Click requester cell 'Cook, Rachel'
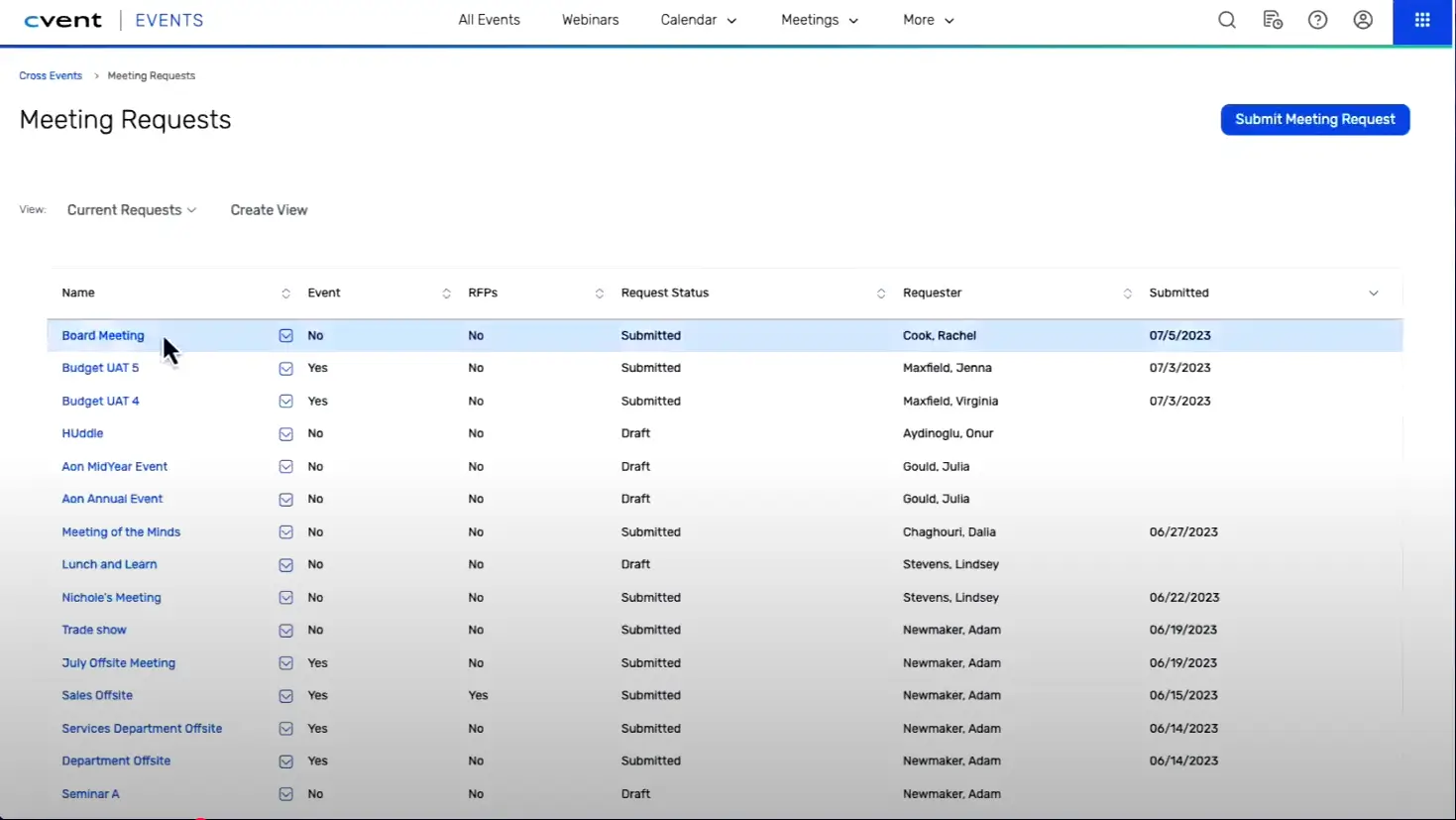The height and width of the screenshot is (820, 1456). (940, 335)
